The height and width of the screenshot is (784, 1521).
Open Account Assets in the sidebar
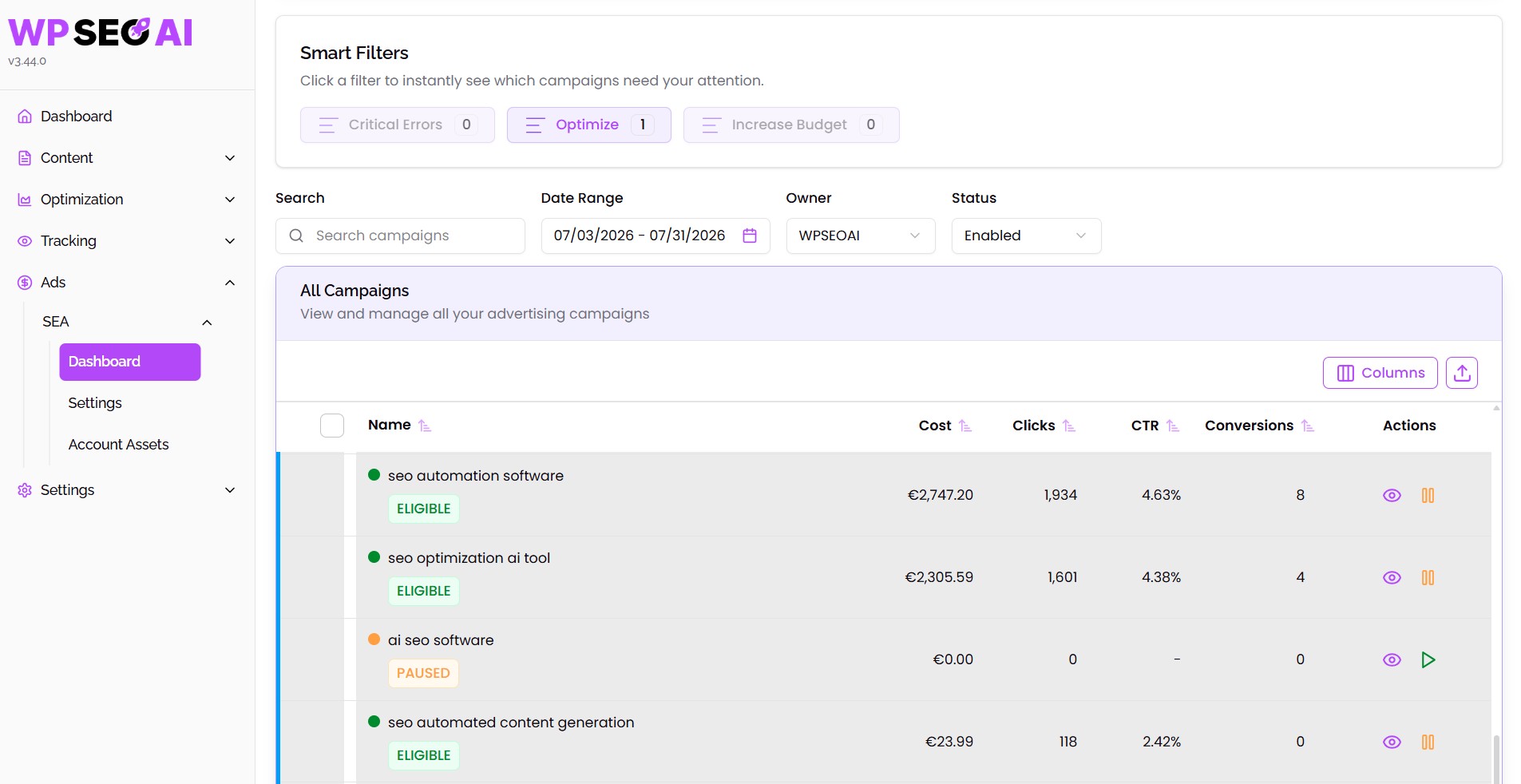pyautogui.click(x=118, y=445)
